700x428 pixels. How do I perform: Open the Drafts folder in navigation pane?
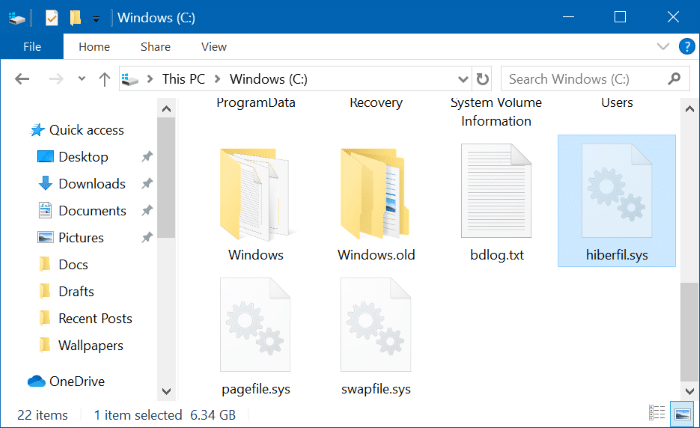pyautogui.click(x=76, y=291)
